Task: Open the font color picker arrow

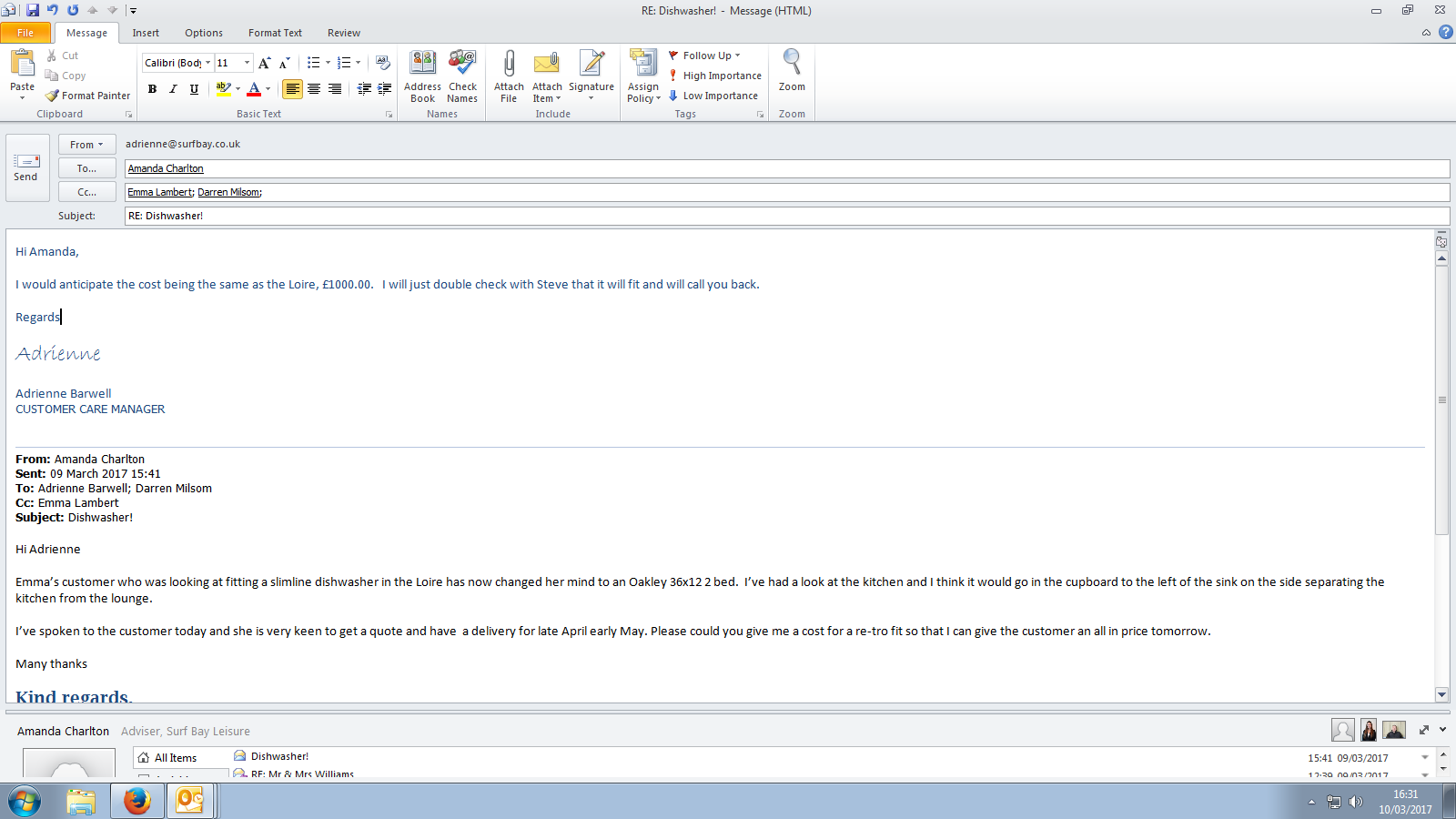Action: coord(268,88)
